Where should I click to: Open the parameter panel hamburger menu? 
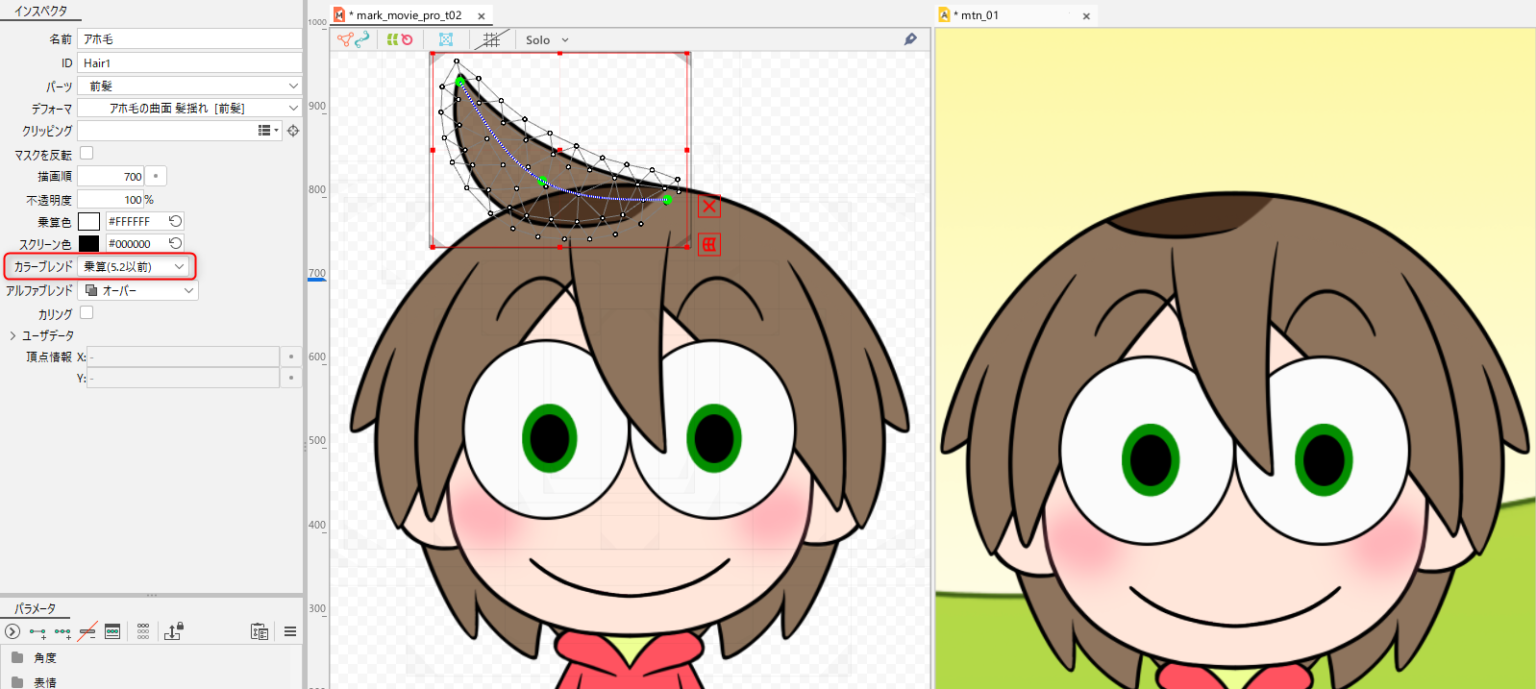click(x=290, y=631)
